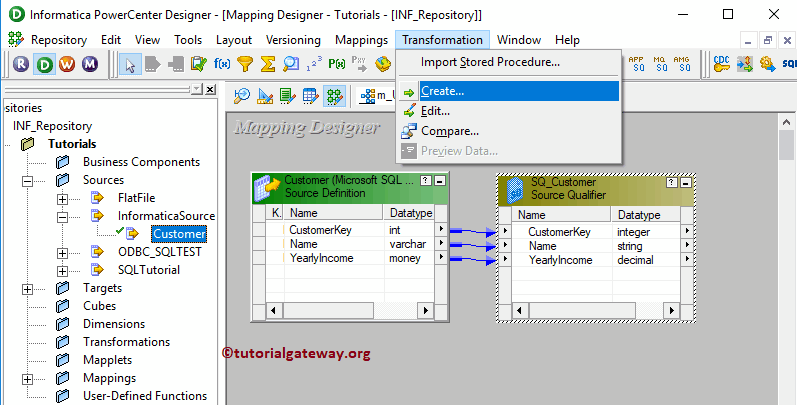Open the Layout menu
The image size is (797, 405).
pyautogui.click(x=234, y=40)
